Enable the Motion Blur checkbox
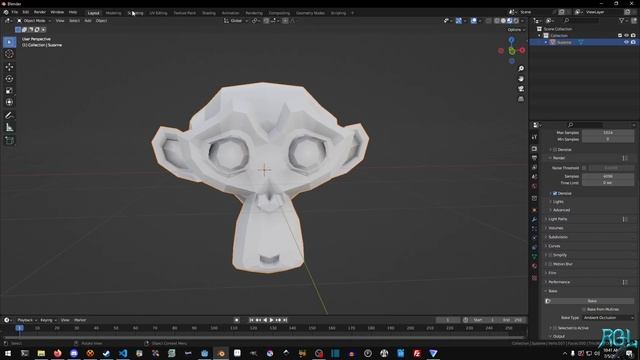 point(550,264)
